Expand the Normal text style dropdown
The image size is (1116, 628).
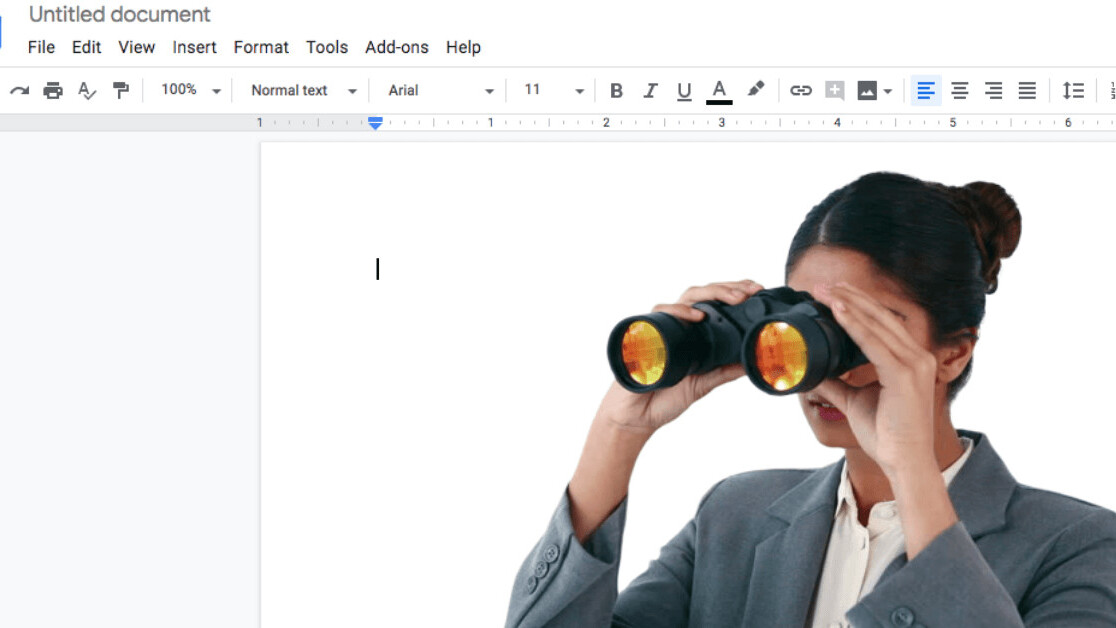(303, 91)
